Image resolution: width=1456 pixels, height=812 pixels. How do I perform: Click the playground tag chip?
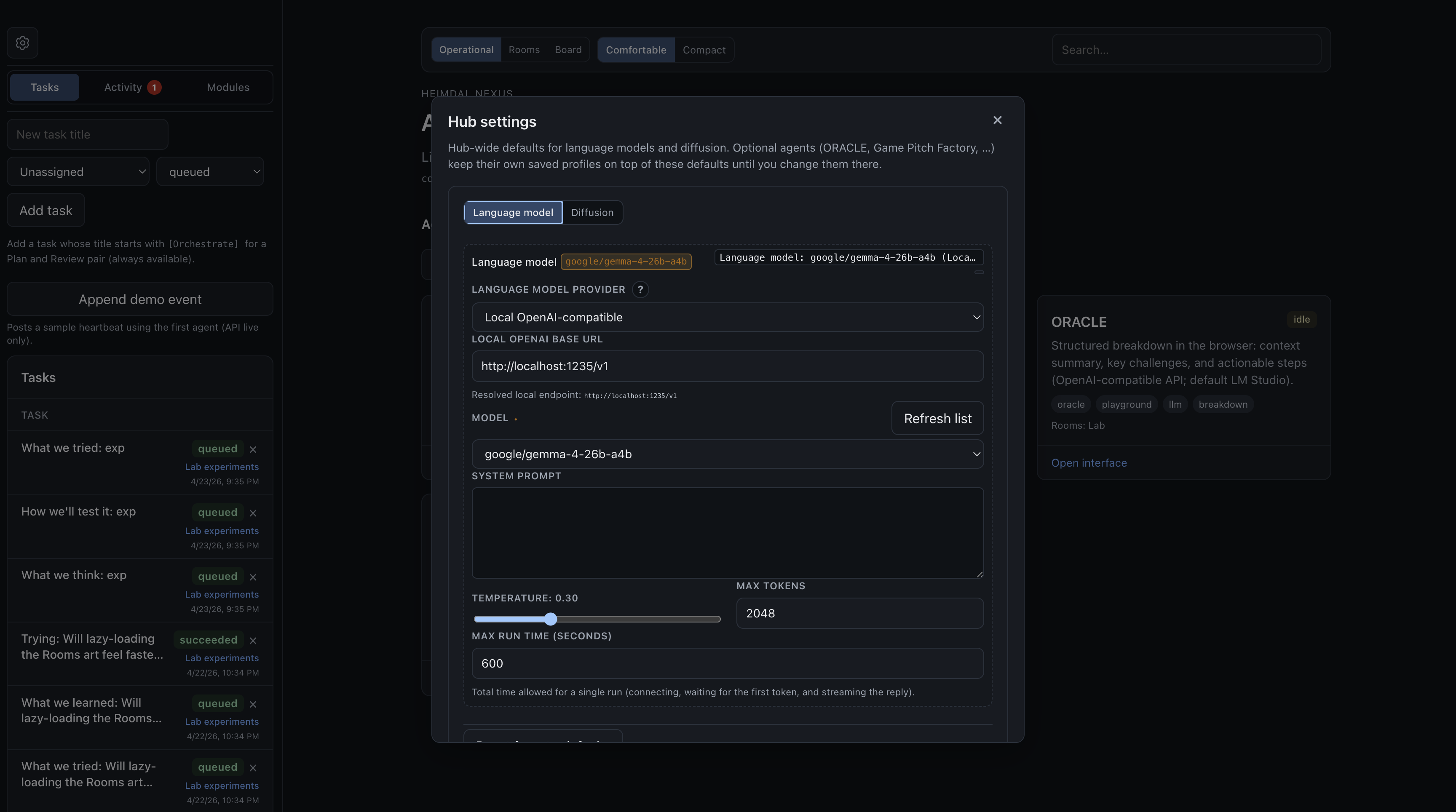tap(1126, 405)
